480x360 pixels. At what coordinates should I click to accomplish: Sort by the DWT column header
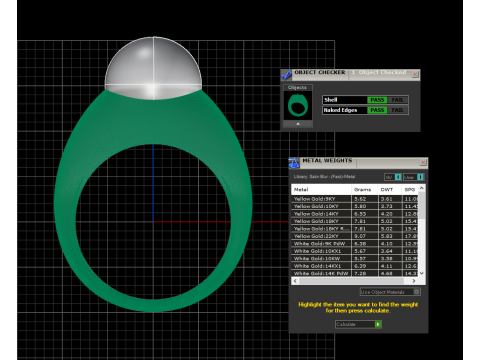coord(389,189)
